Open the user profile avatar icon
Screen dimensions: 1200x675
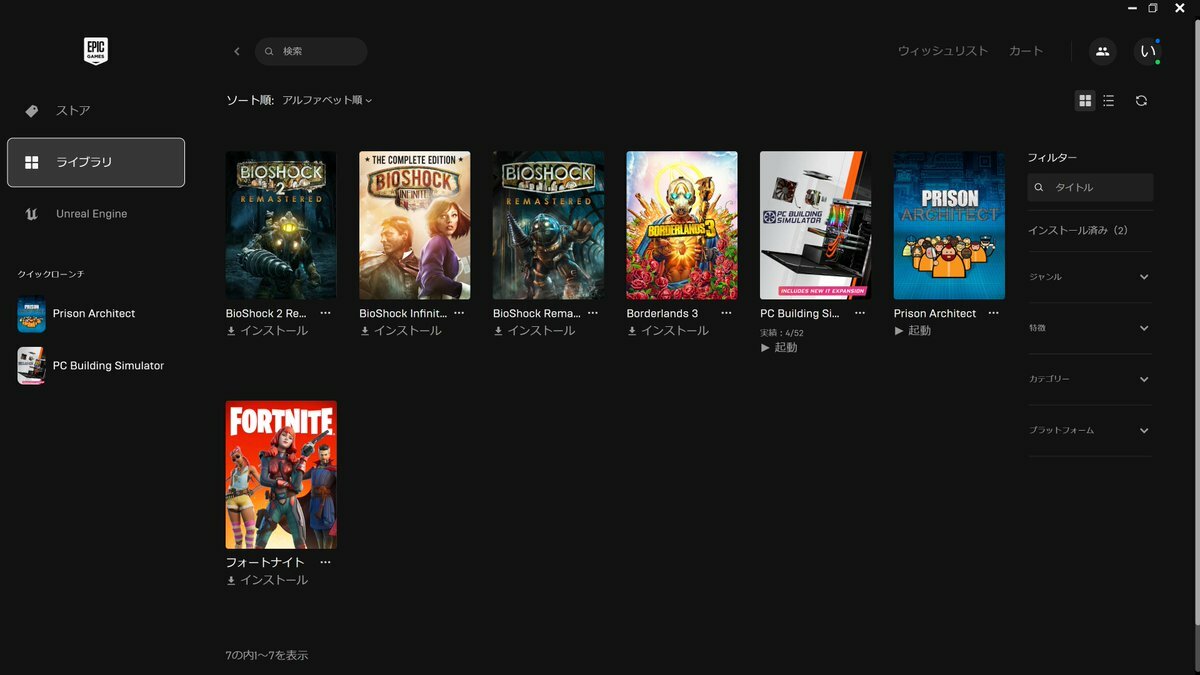(1147, 51)
